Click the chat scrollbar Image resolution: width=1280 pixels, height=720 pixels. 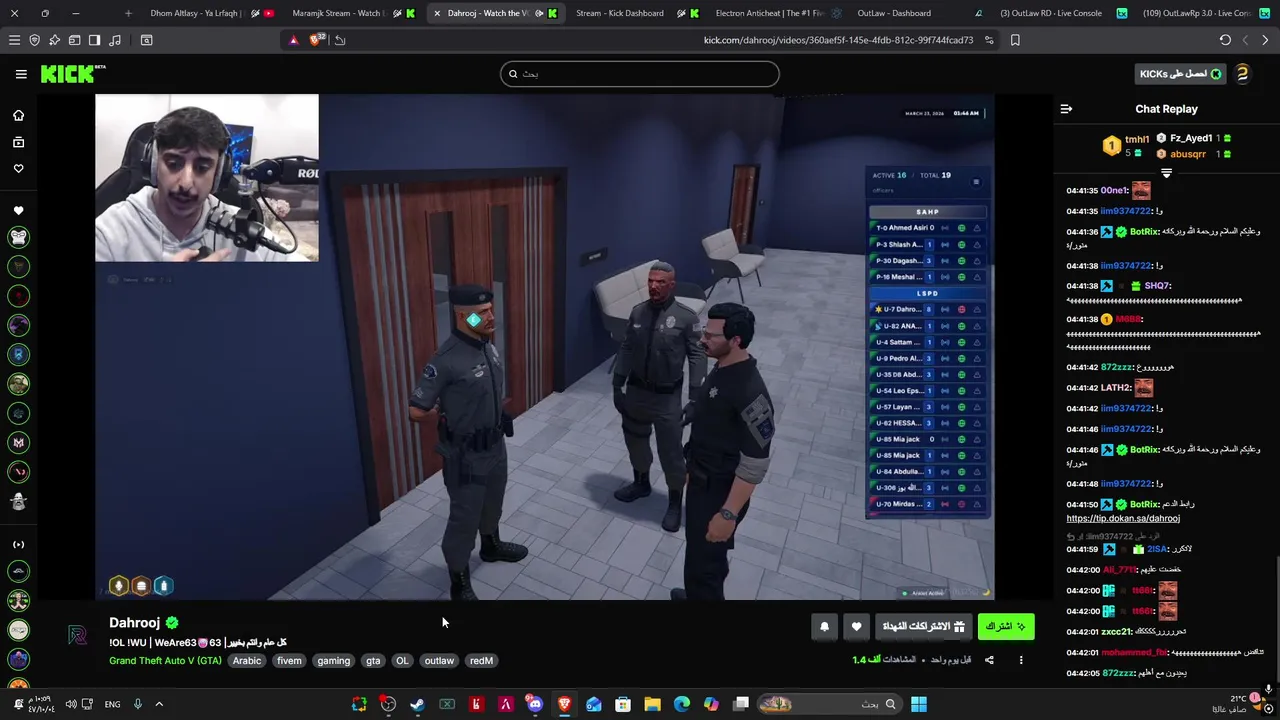1275,590
